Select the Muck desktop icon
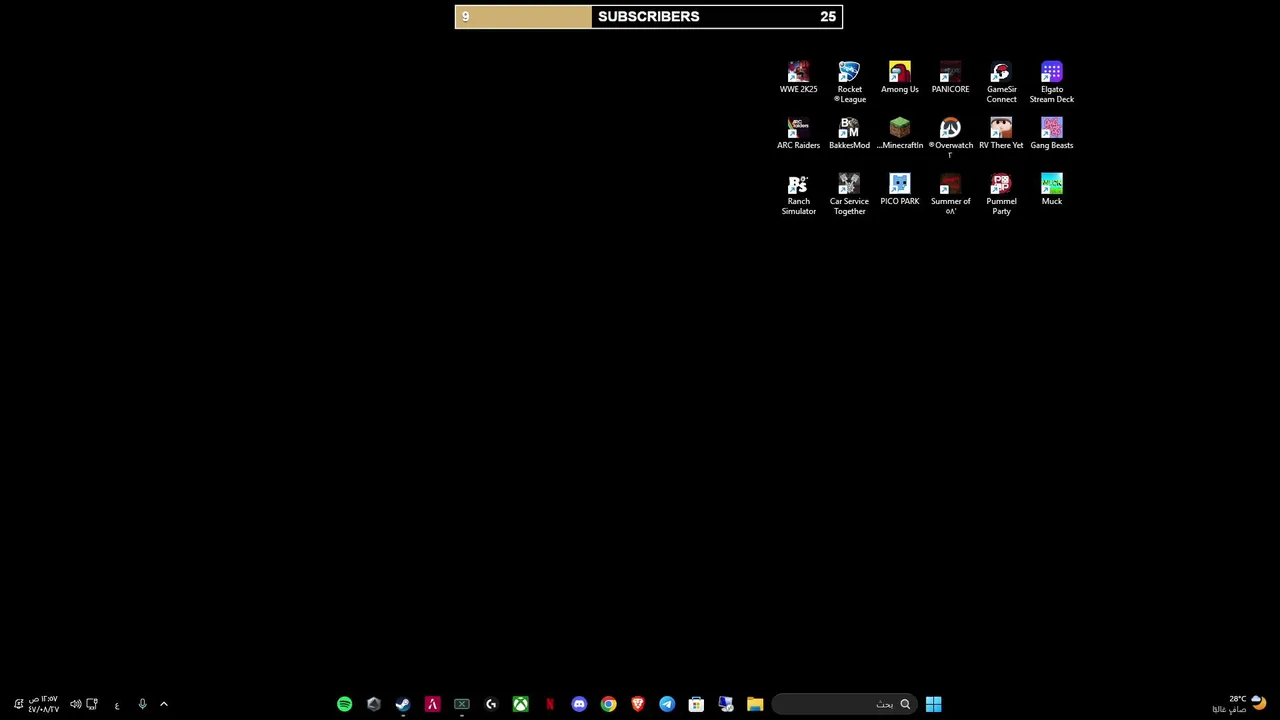1280x720 pixels. click(1052, 190)
